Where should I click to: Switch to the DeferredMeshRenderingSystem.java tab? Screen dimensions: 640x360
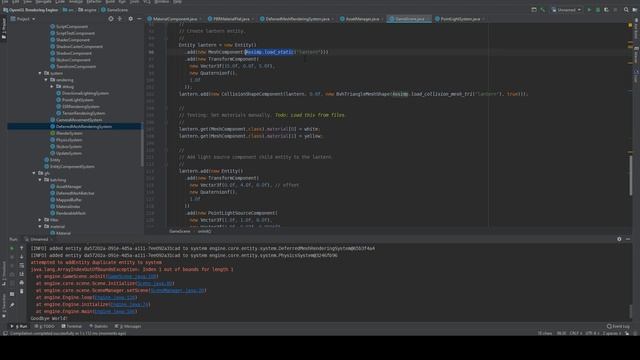pyautogui.click(x=297, y=19)
